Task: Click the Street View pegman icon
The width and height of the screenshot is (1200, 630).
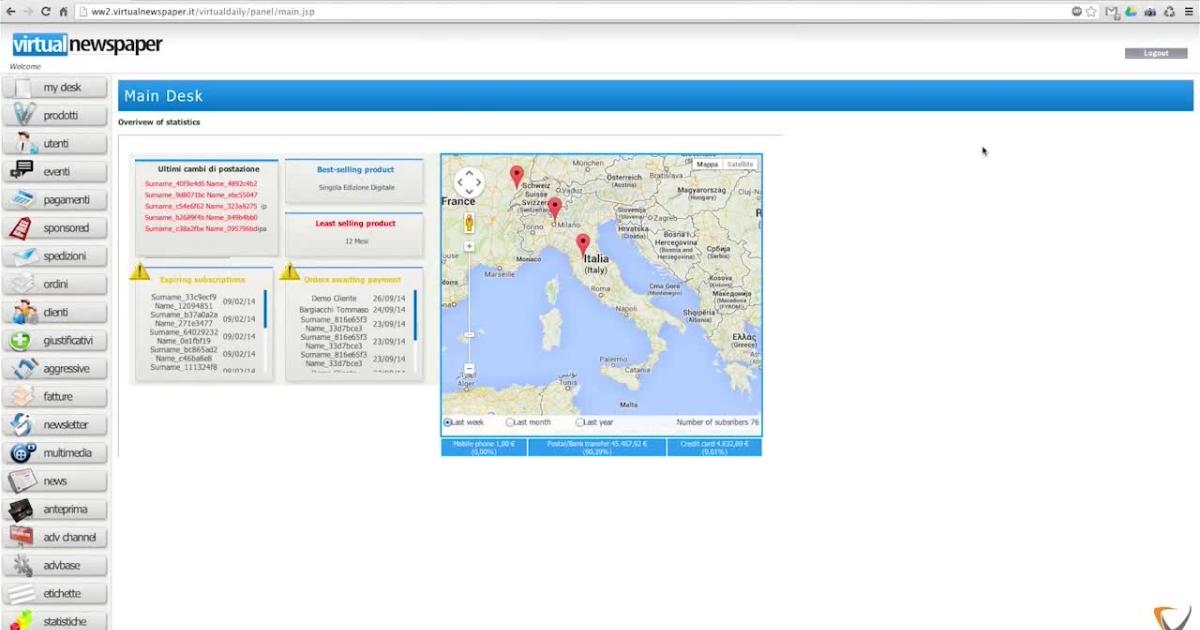Action: tap(469, 222)
